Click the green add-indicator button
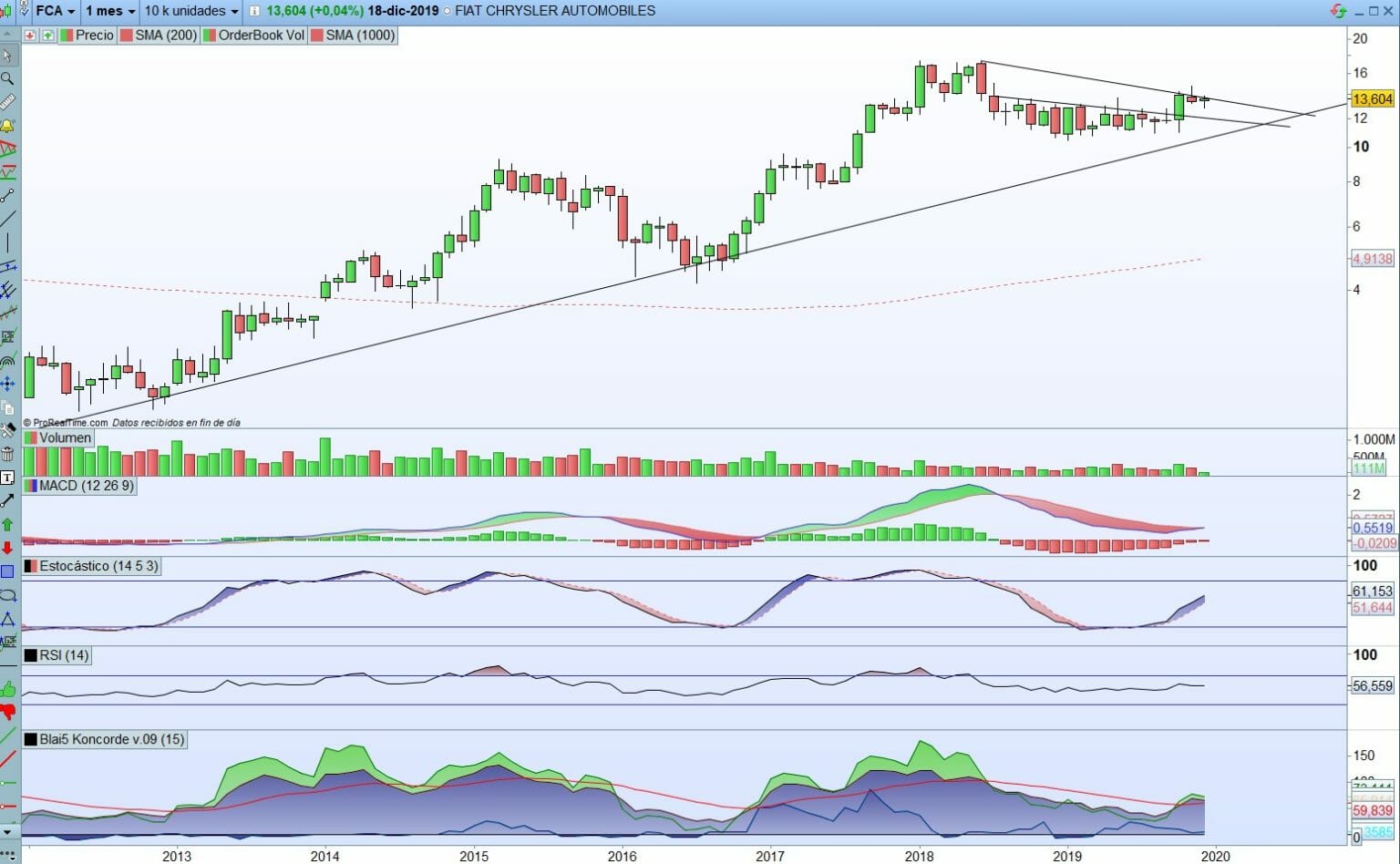 47,36
